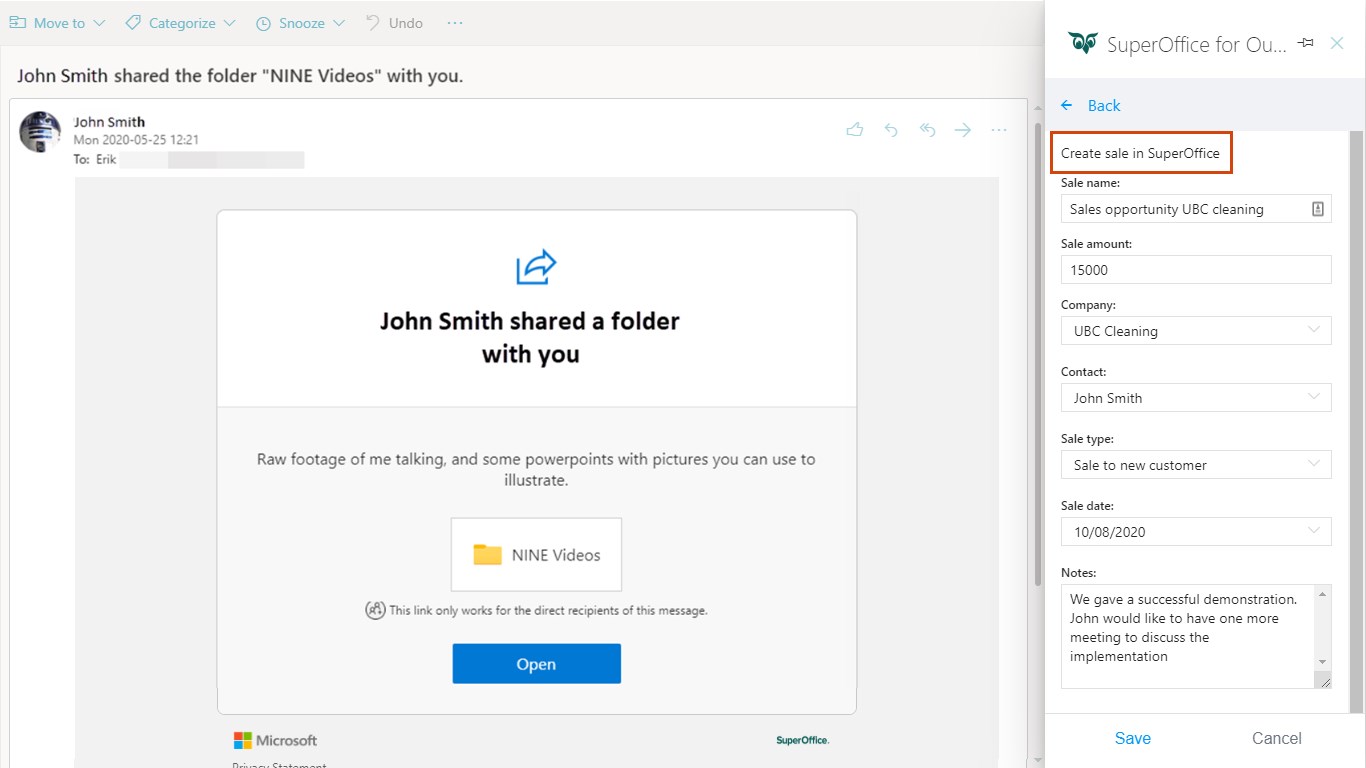This screenshot has width=1366, height=768.
Task: Open the Contact dropdown showing John Smith
Action: tap(1196, 398)
